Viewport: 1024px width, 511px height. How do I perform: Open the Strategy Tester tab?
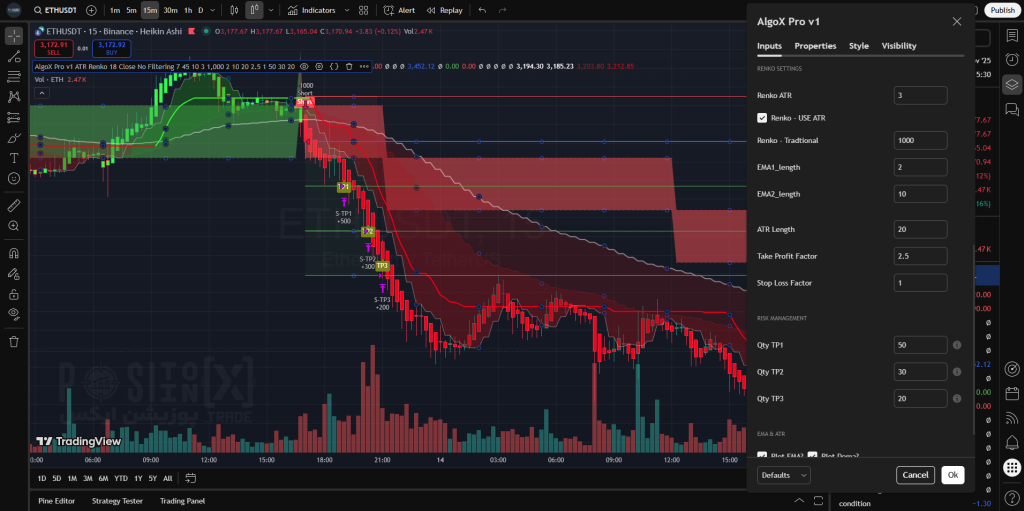coord(118,501)
